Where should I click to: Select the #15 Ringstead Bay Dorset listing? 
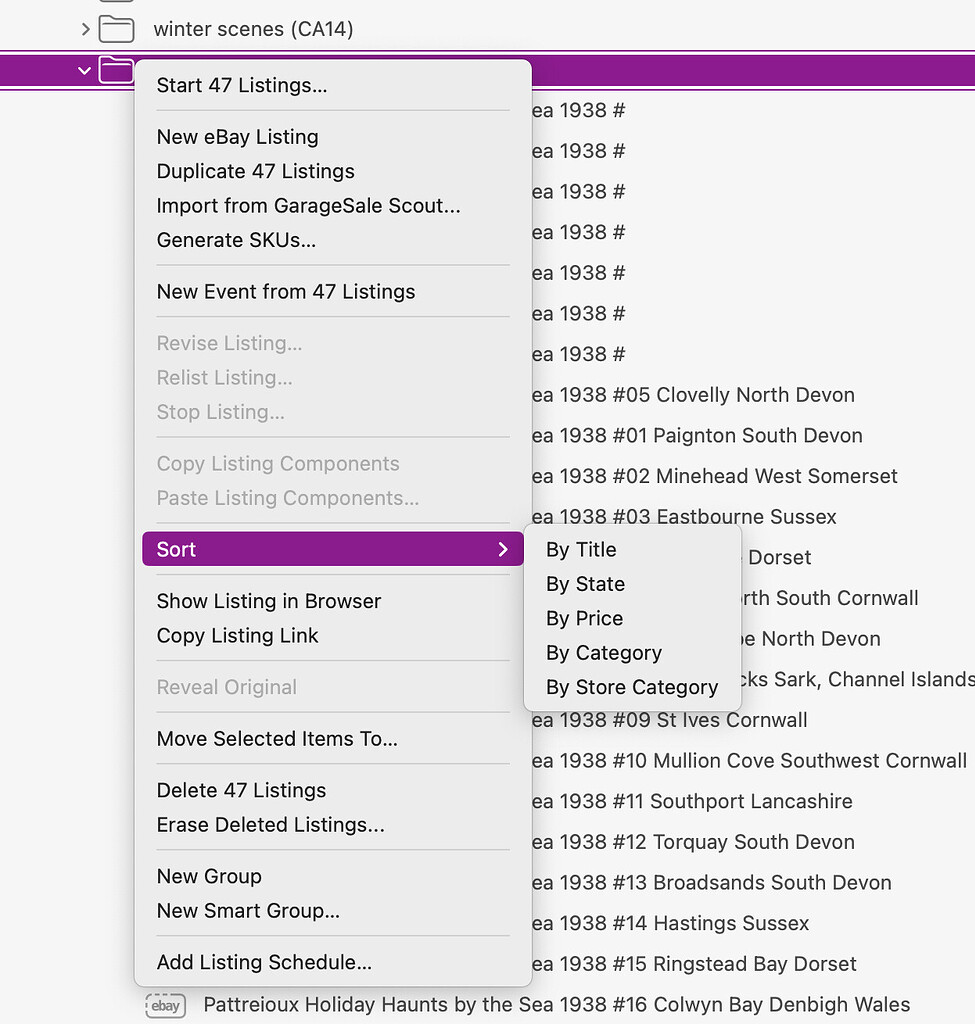(x=694, y=964)
